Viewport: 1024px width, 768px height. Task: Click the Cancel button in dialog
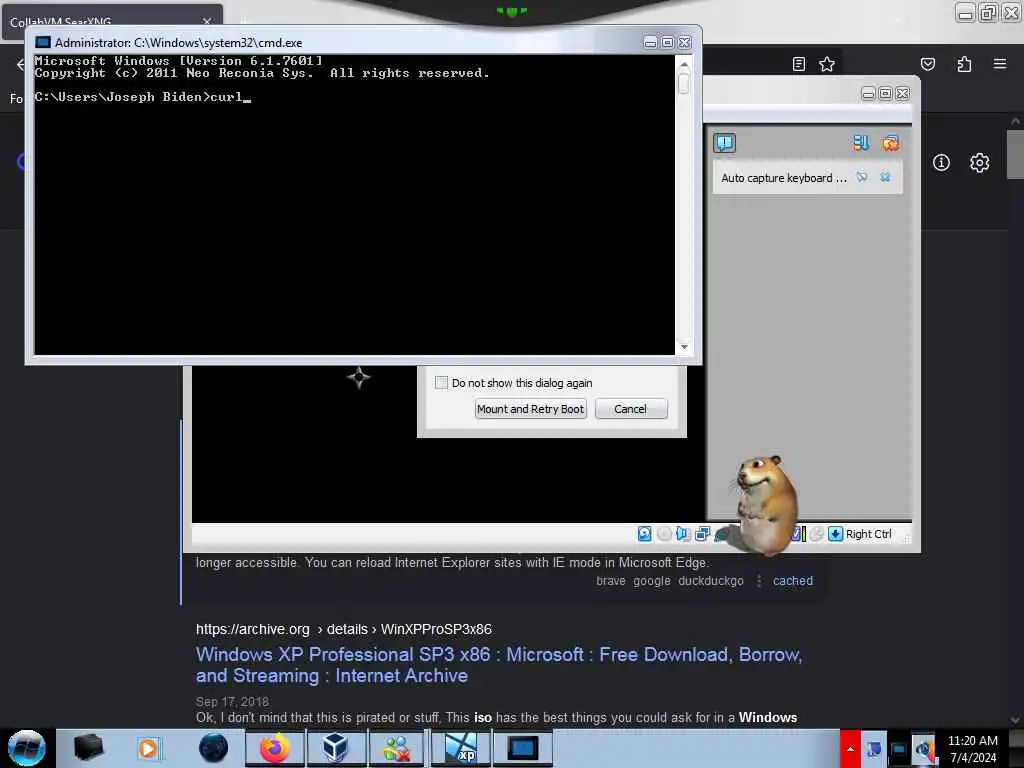631,409
